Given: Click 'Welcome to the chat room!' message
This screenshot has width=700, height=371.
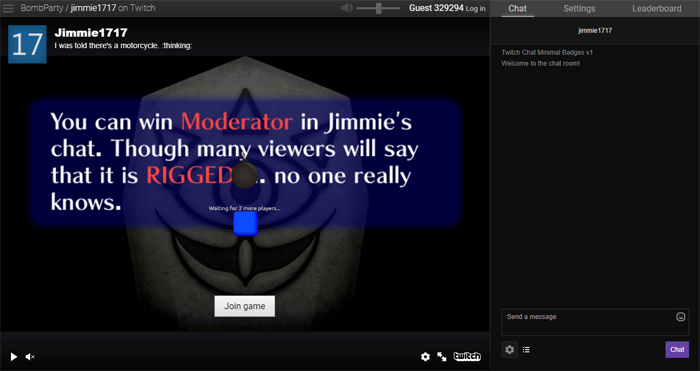Looking at the screenshot, I should tap(540, 63).
